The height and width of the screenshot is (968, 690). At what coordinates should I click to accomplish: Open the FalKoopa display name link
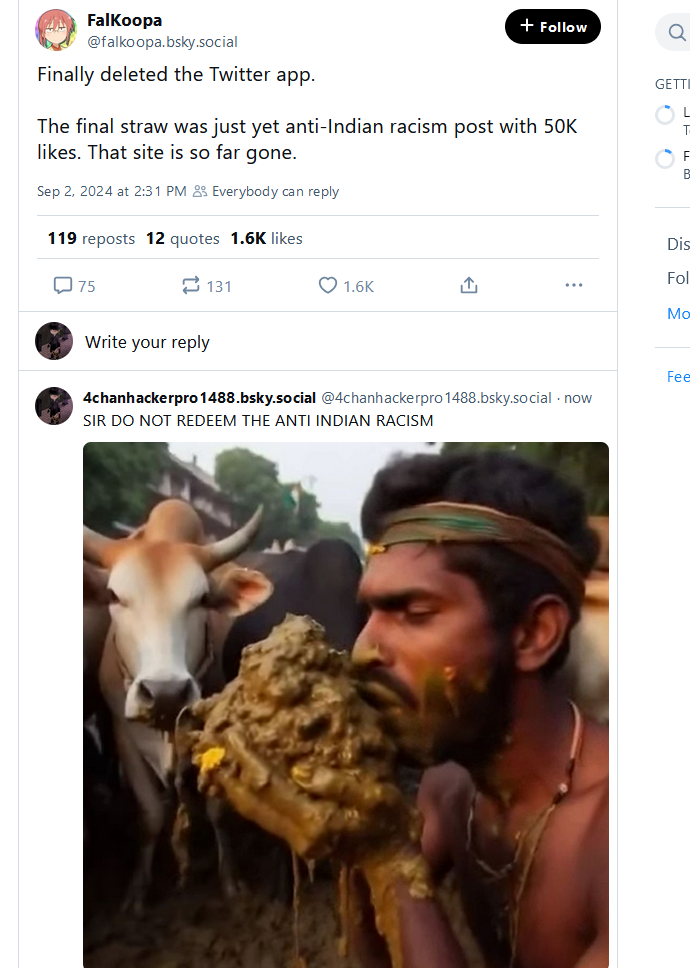tap(124, 20)
